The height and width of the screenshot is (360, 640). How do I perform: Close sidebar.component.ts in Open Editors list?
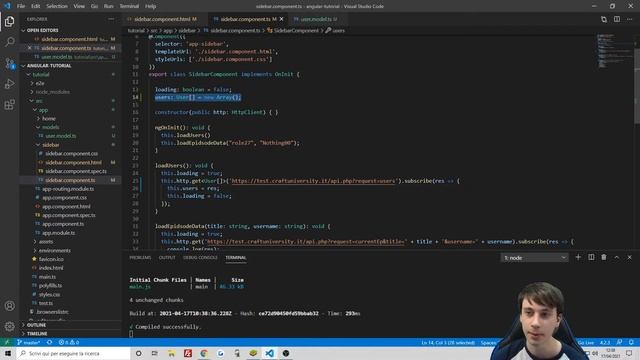tap(29, 48)
